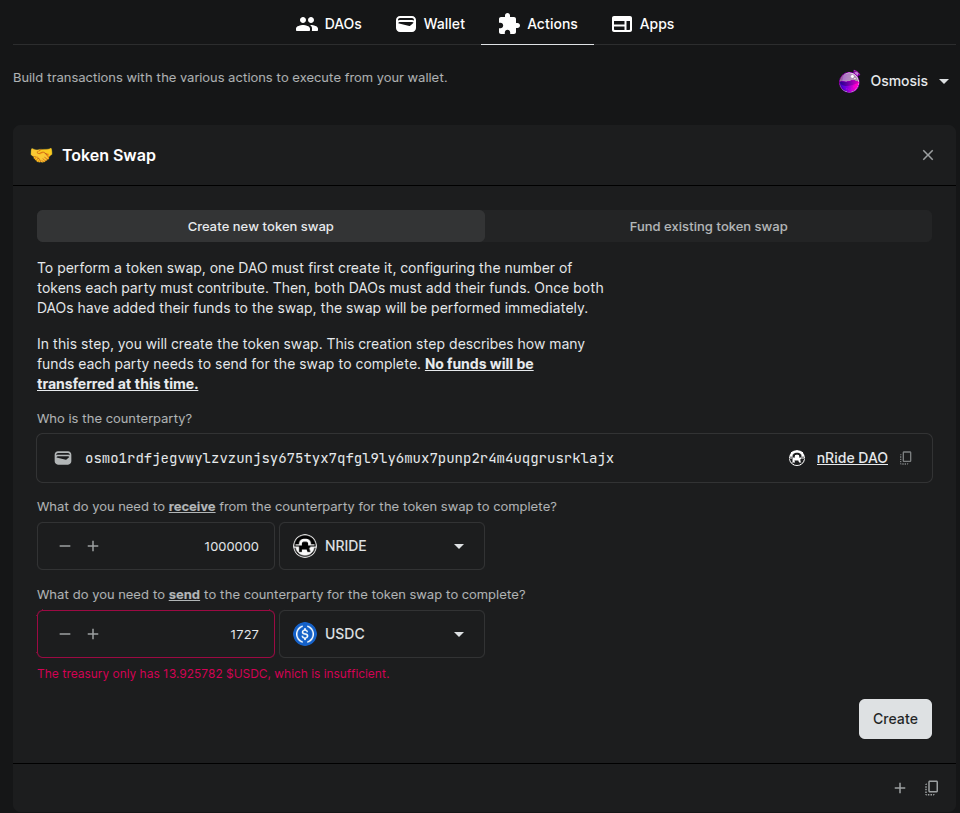Click the Osmosis chain logo

click(850, 81)
